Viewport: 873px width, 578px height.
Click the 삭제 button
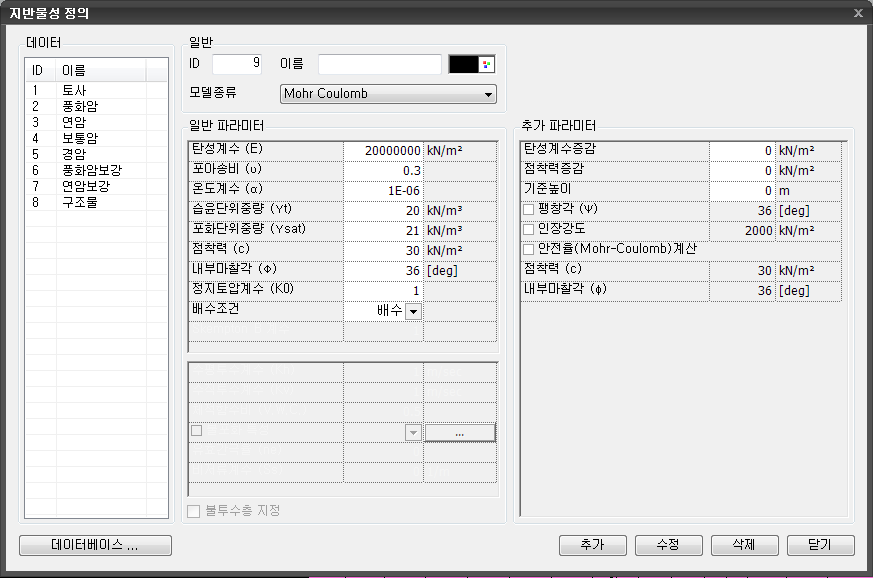coord(745,545)
